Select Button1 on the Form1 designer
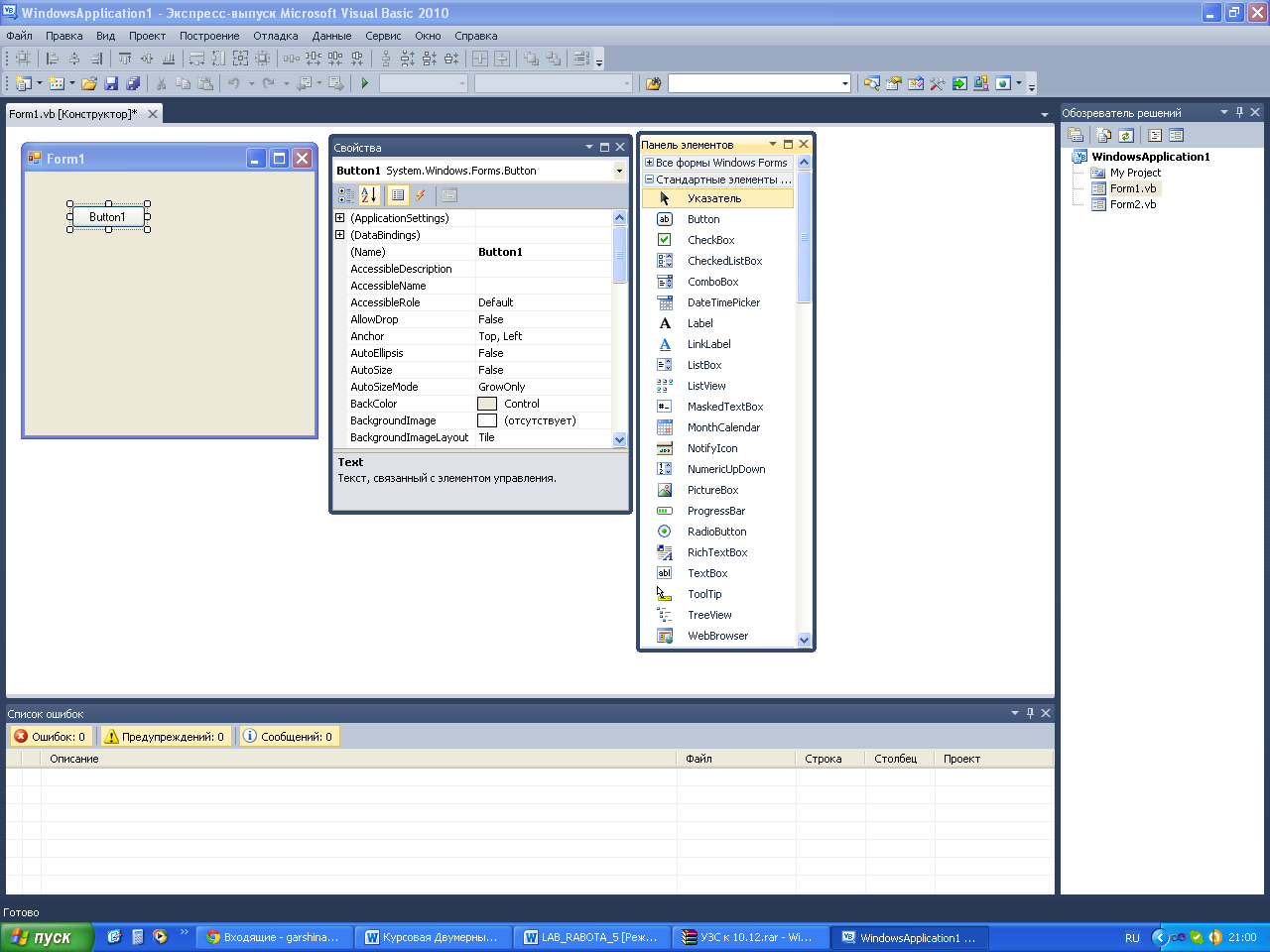 (x=108, y=217)
